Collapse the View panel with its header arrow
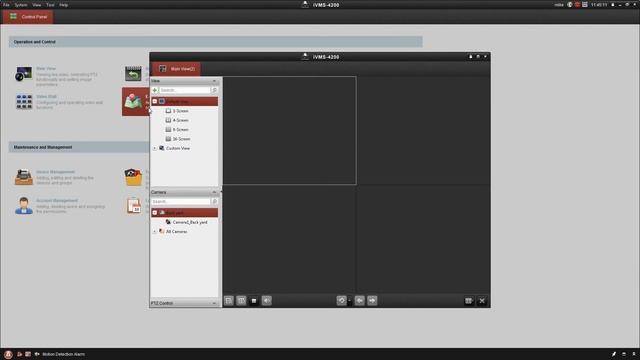Image resolution: width=640 pixels, height=360 pixels. pos(214,81)
